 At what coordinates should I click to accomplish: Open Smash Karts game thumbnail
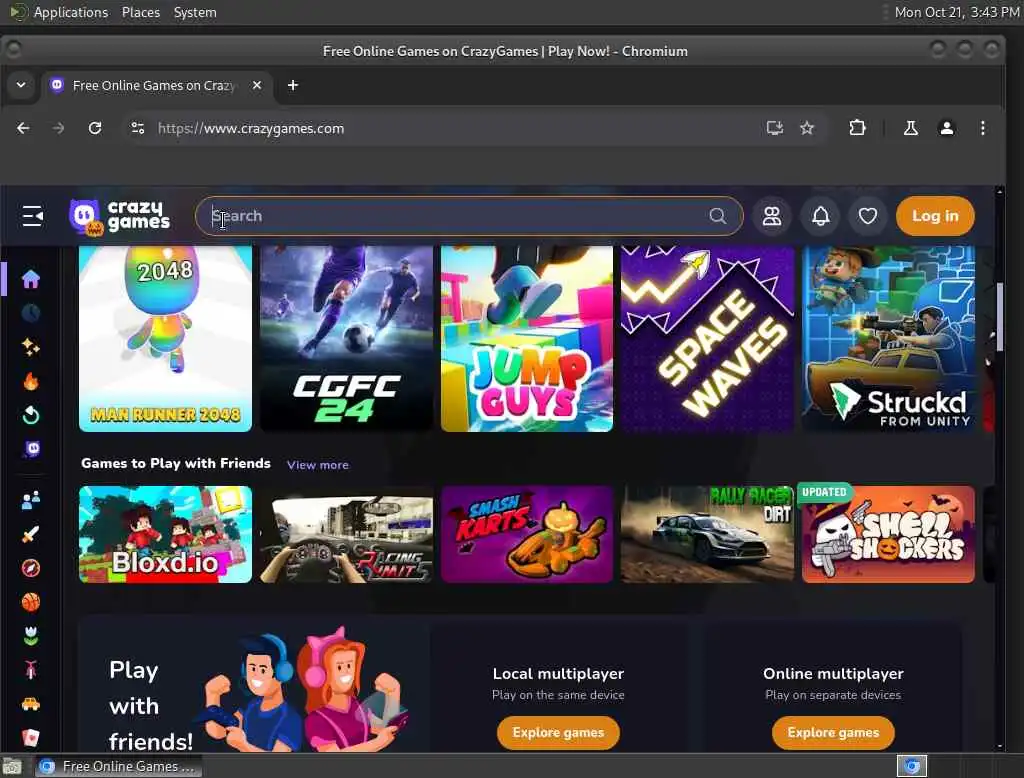(527, 534)
